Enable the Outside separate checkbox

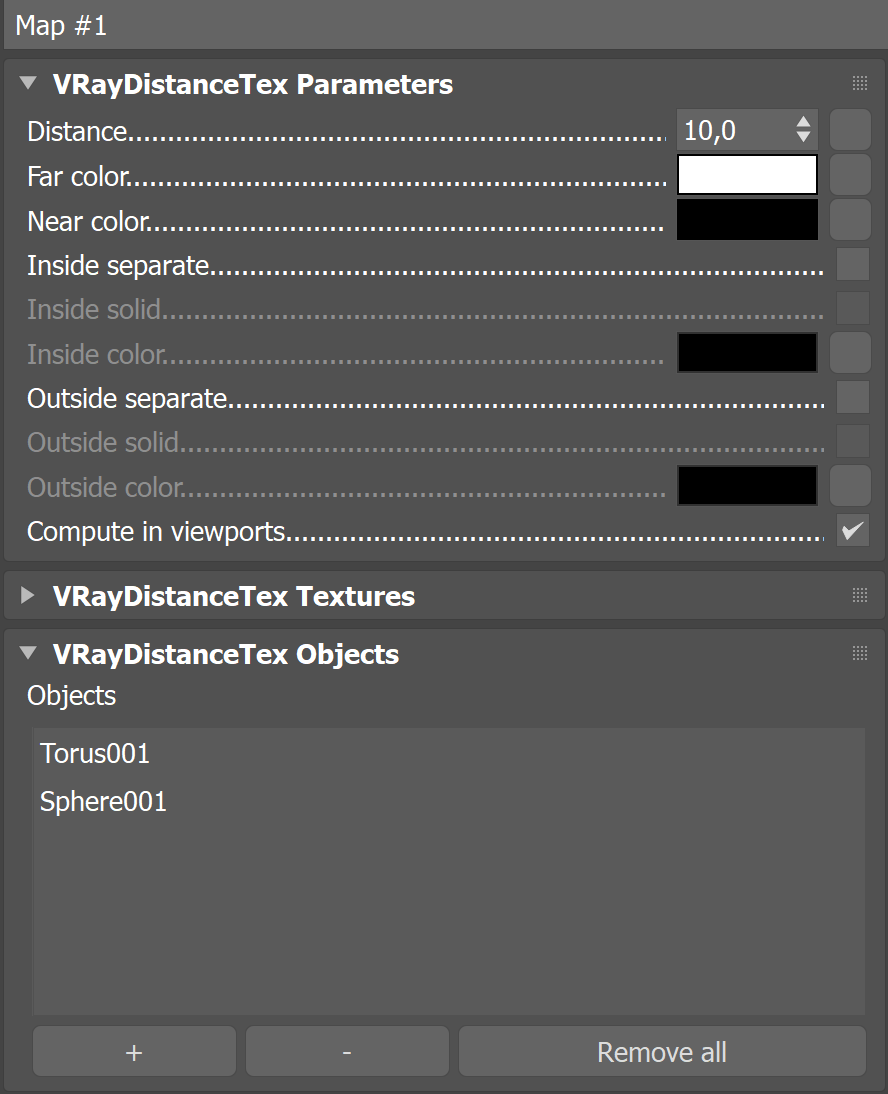[852, 398]
